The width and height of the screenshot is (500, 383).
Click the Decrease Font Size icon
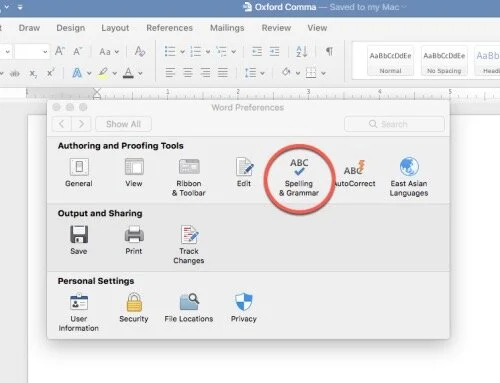78,51
